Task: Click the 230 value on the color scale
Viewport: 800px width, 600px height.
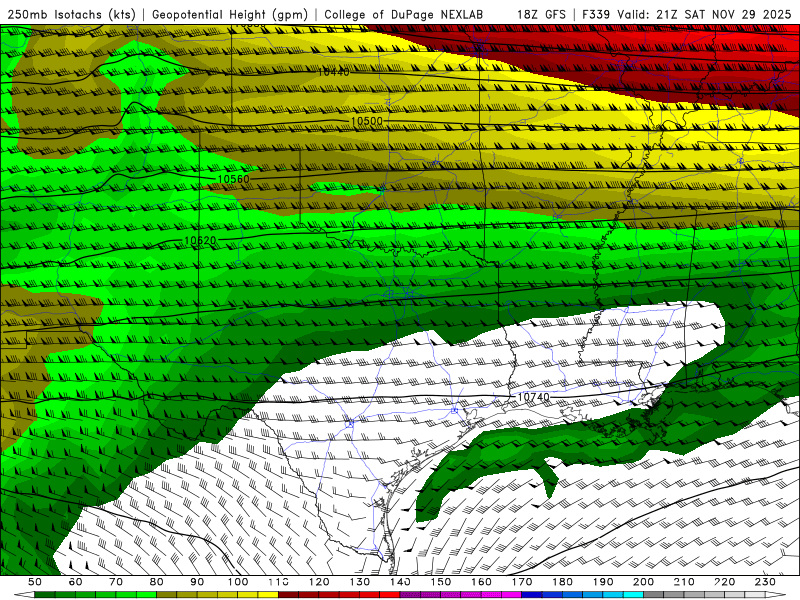Action: click(x=765, y=582)
